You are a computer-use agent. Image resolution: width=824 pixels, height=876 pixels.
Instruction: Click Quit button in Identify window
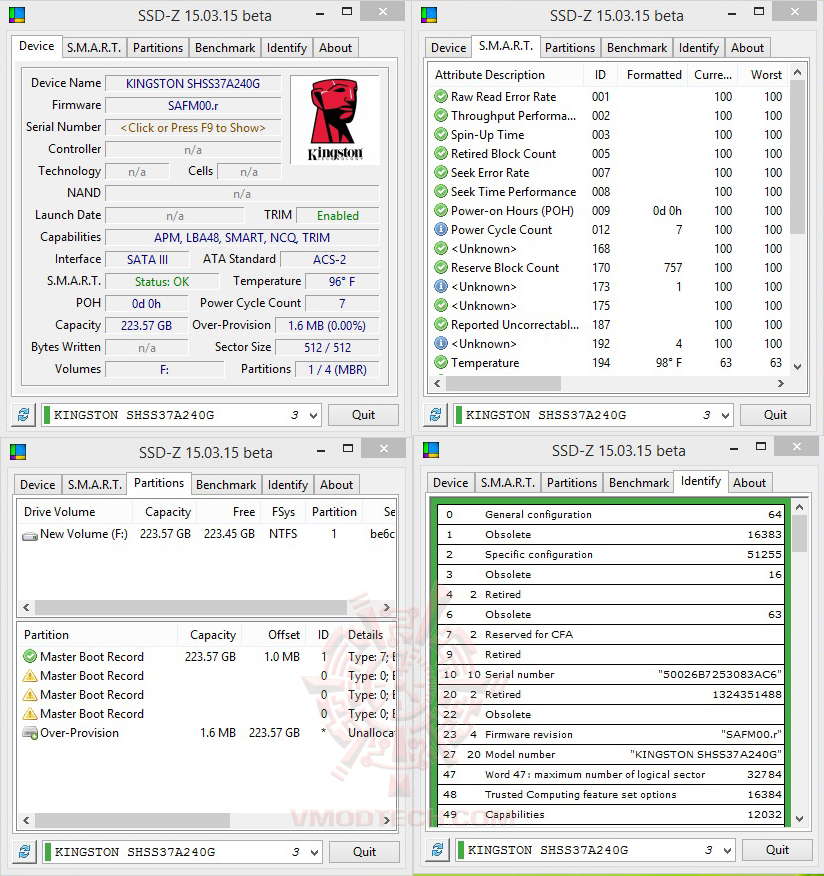pos(777,850)
